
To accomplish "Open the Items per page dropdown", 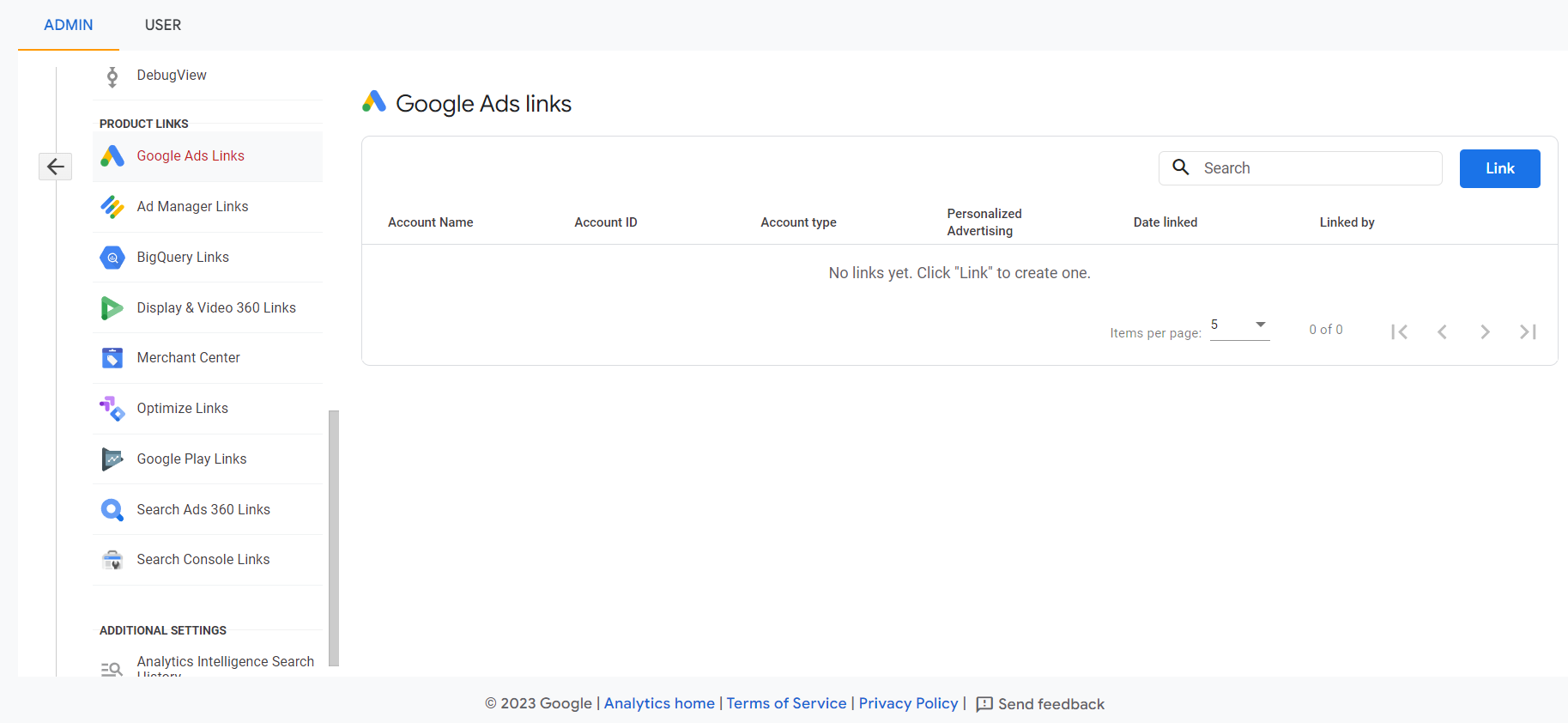I will [1240, 326].
